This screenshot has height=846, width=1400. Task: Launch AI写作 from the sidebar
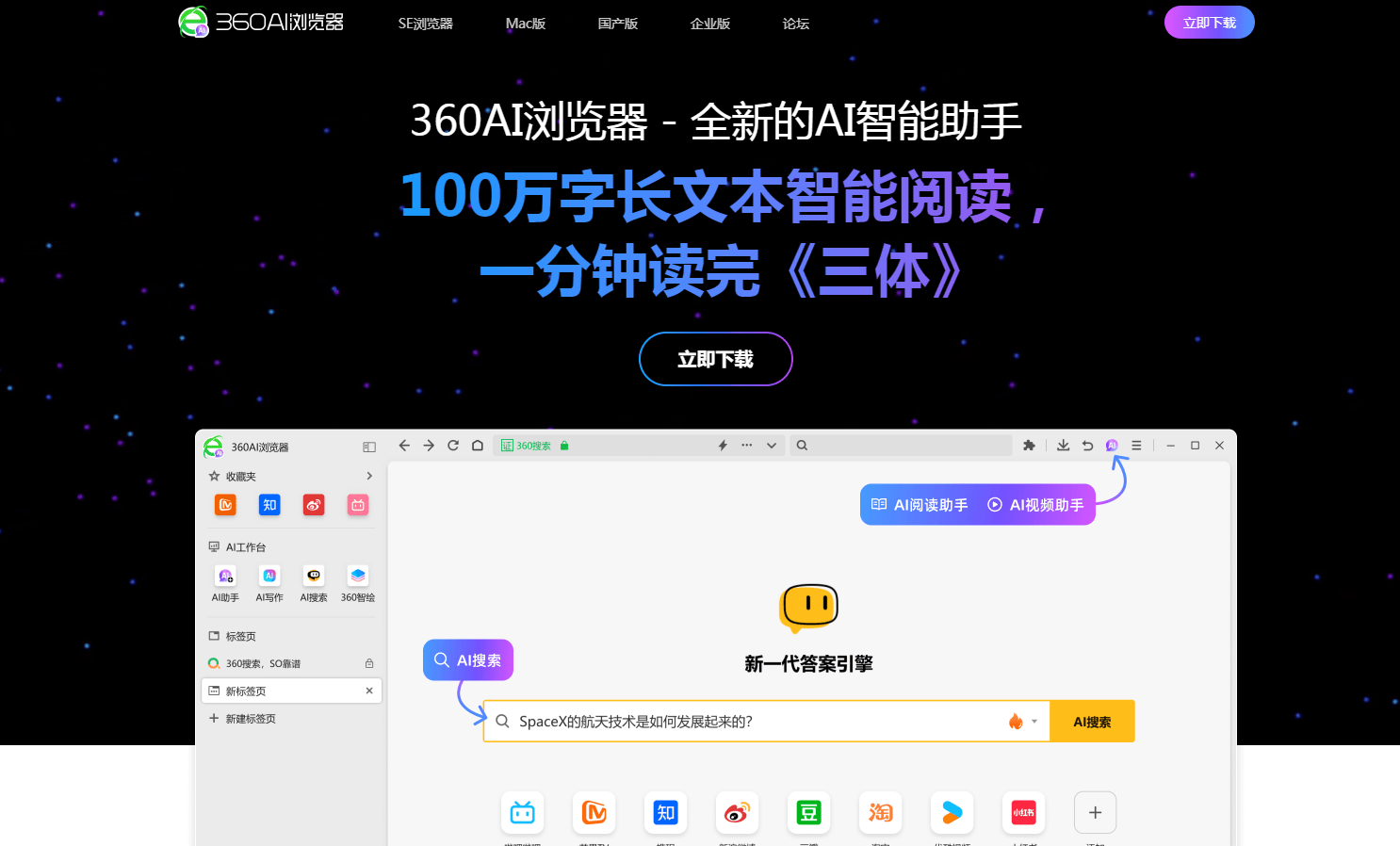tap(269, 576)
